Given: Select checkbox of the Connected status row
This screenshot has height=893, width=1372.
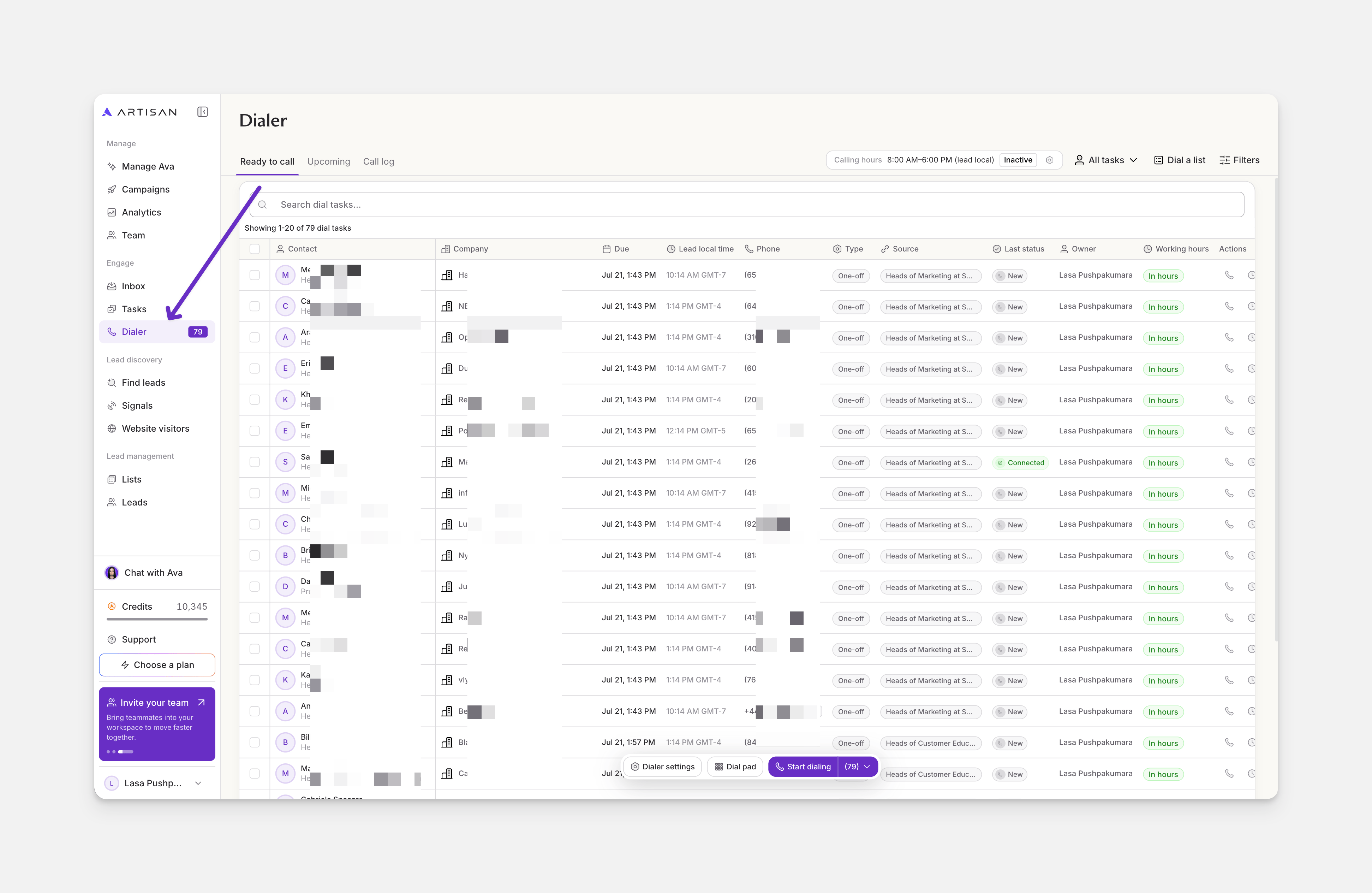Looking at the screenshot, I should pos(255,462).
